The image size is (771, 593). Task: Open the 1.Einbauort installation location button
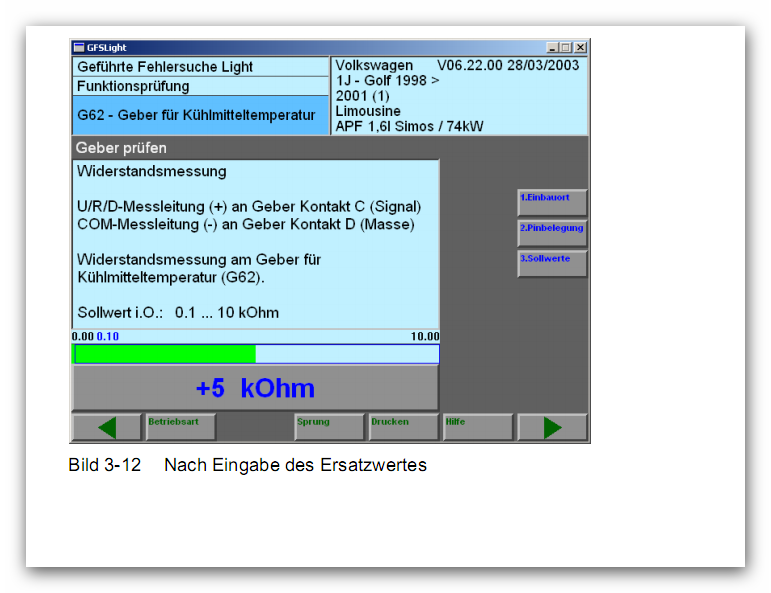pyautogui.click(x=552, y=202)
